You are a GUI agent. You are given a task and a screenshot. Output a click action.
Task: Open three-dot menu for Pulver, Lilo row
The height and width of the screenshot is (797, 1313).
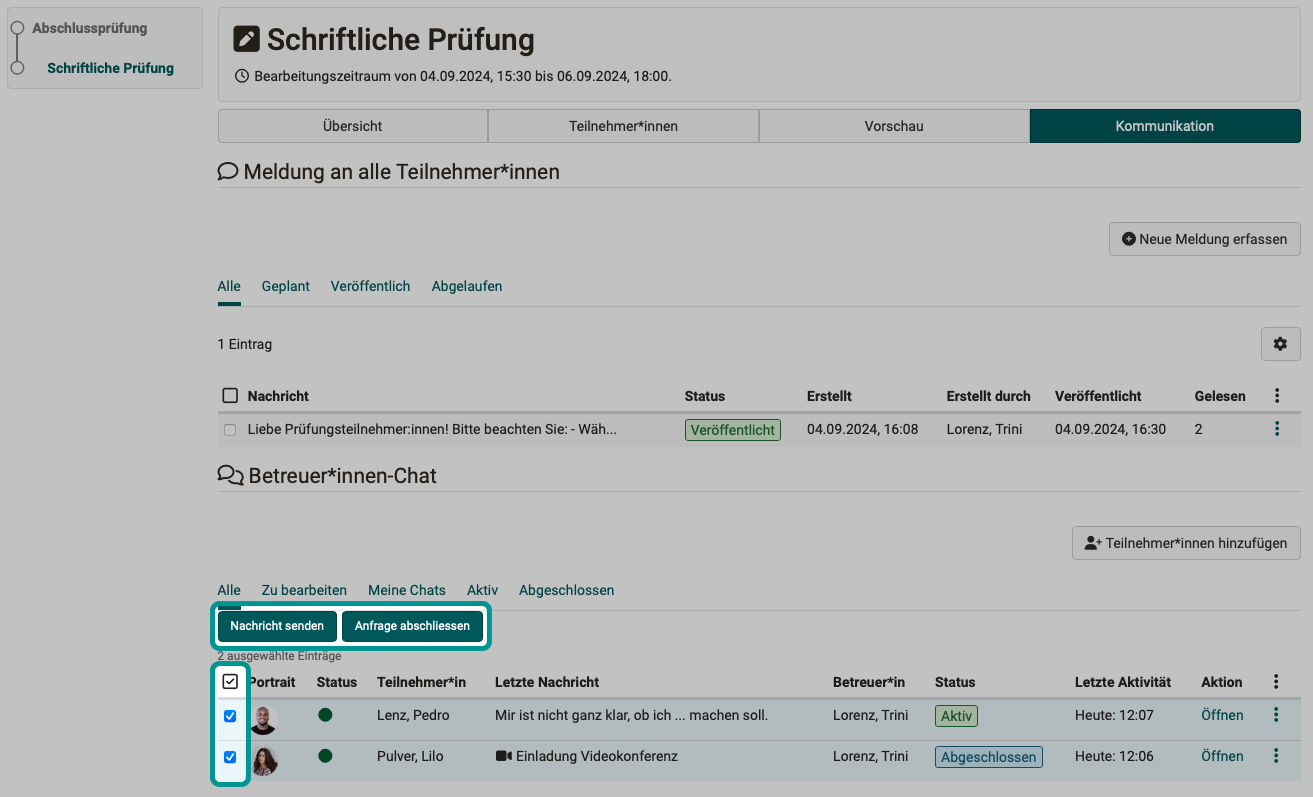click(x=1275, y=756)
